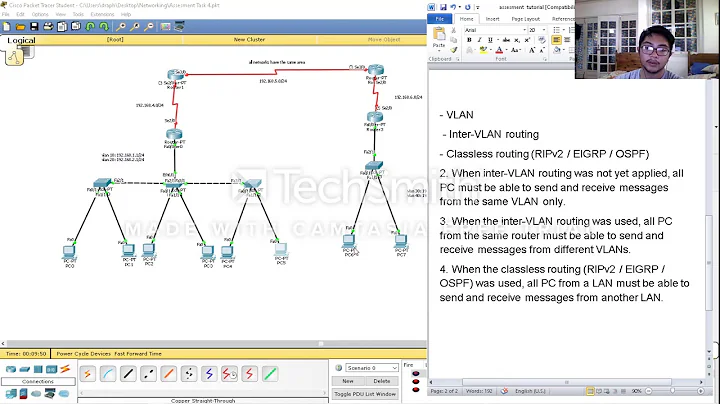Click PC0 in the network diagram
The height and width of the screenshot is (404, 720).
[x=69, y=252]
